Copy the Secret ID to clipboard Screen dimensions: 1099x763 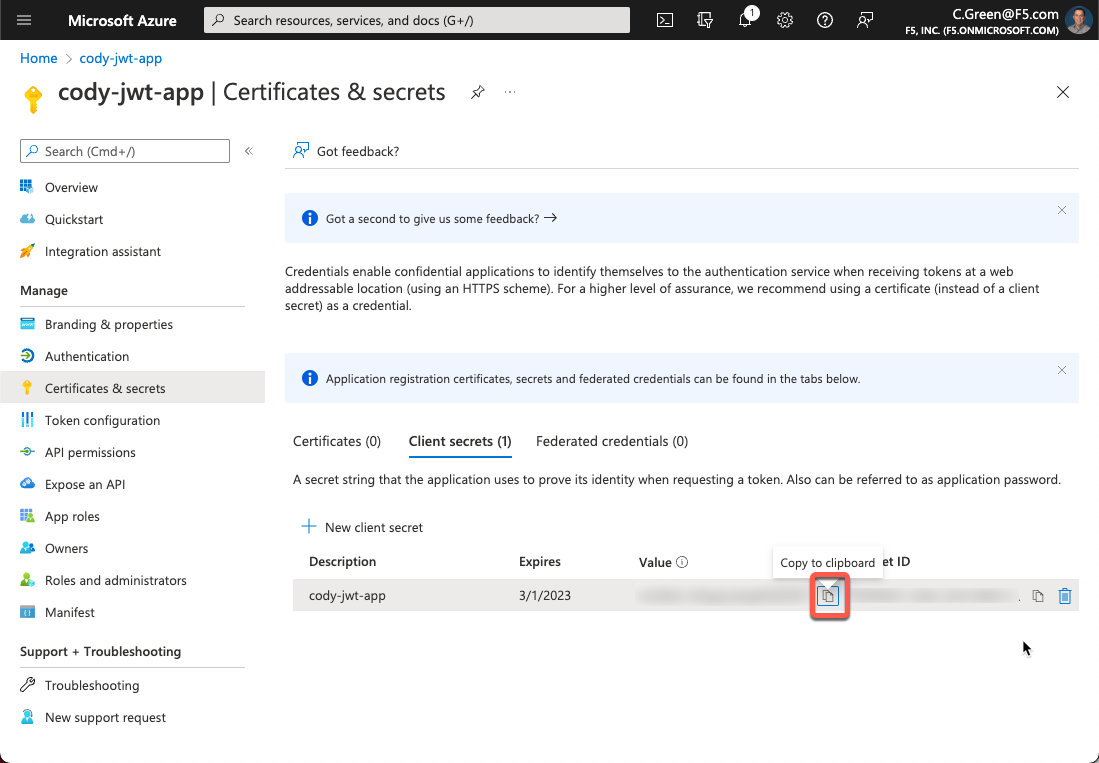1038,596
